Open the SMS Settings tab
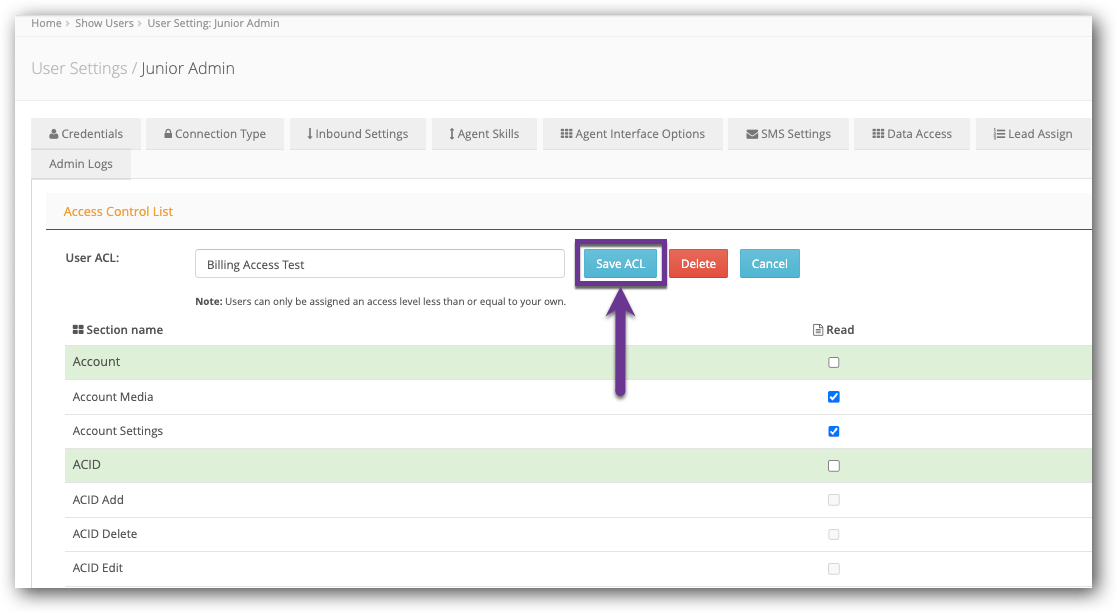Viewport: 1117px width, 613px height. [x=788, y=134]
